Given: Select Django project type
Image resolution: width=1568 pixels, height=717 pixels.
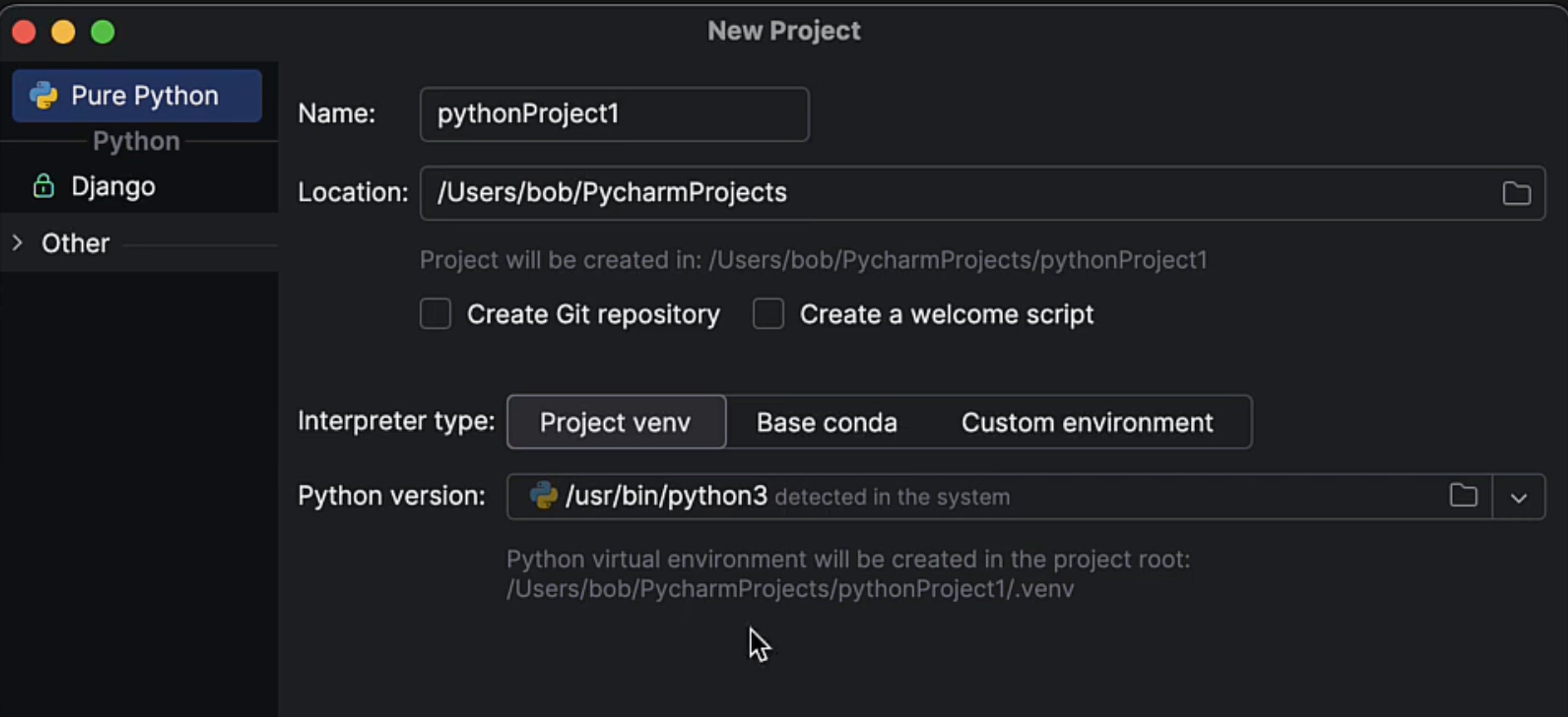Looking at the screenshot, I should click(x=113, y=186).
